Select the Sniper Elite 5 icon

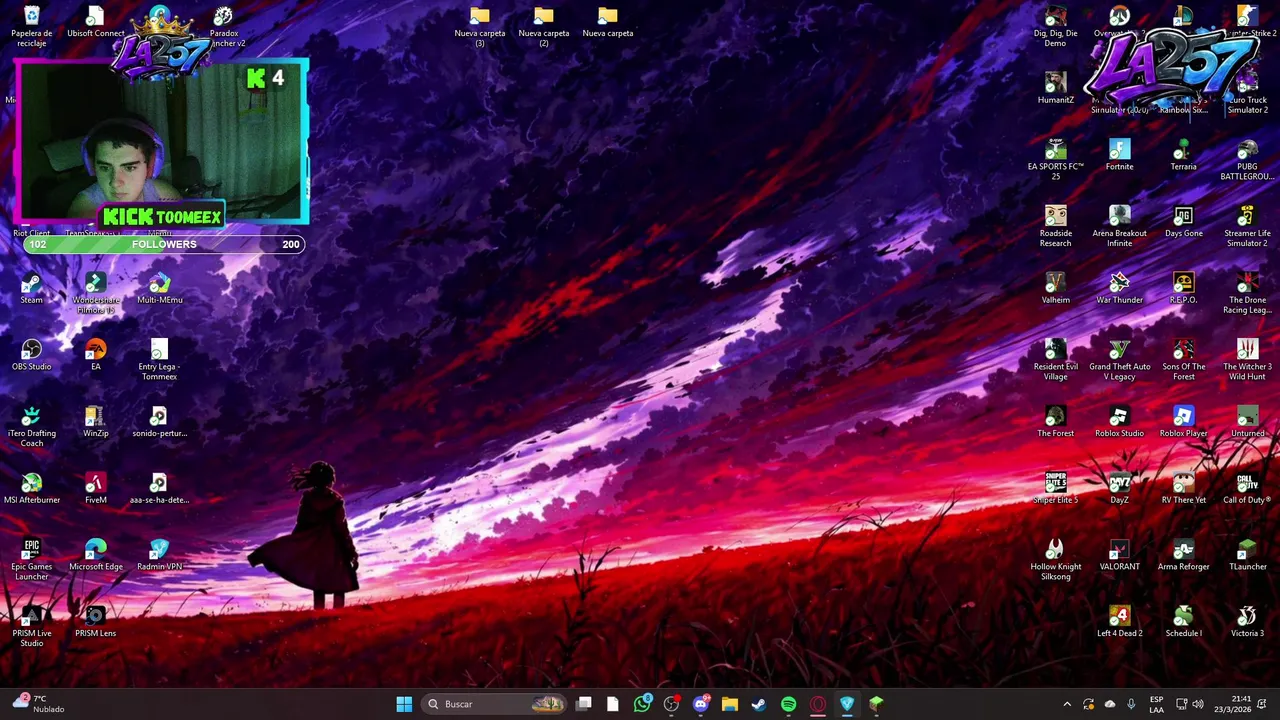click(1056, 489)
